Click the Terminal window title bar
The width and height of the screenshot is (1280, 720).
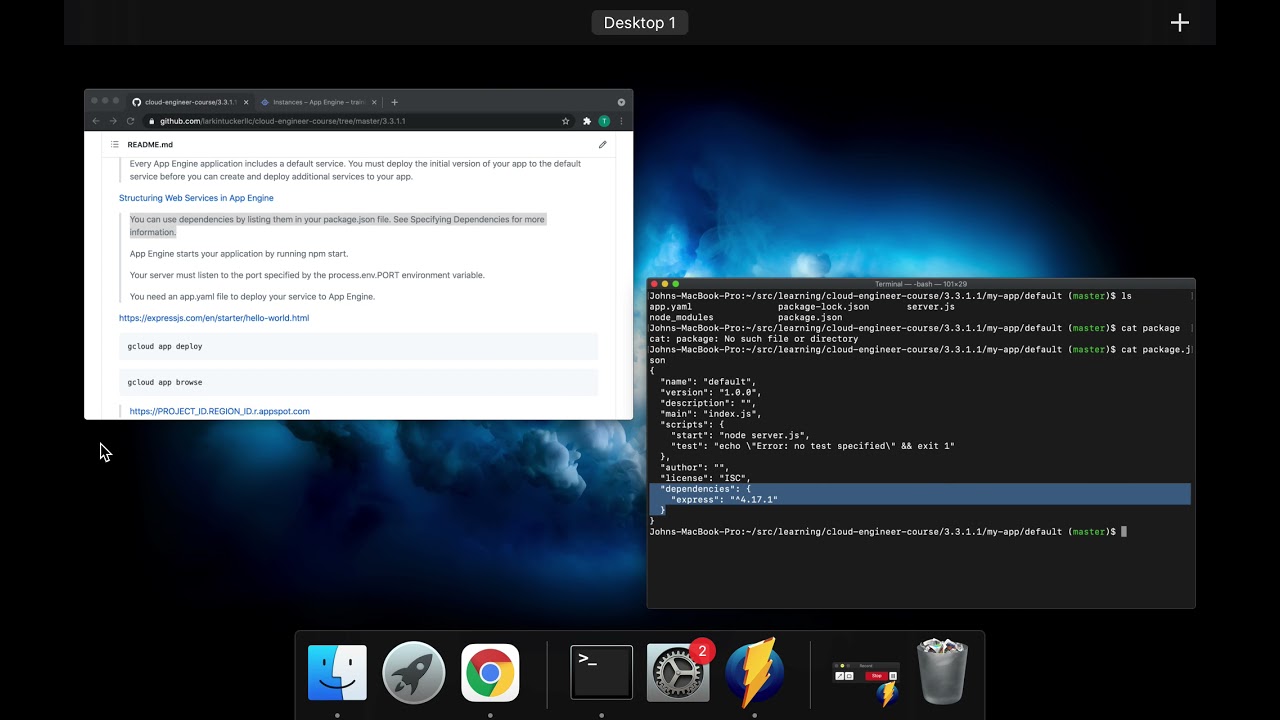(x=921, y=284)
